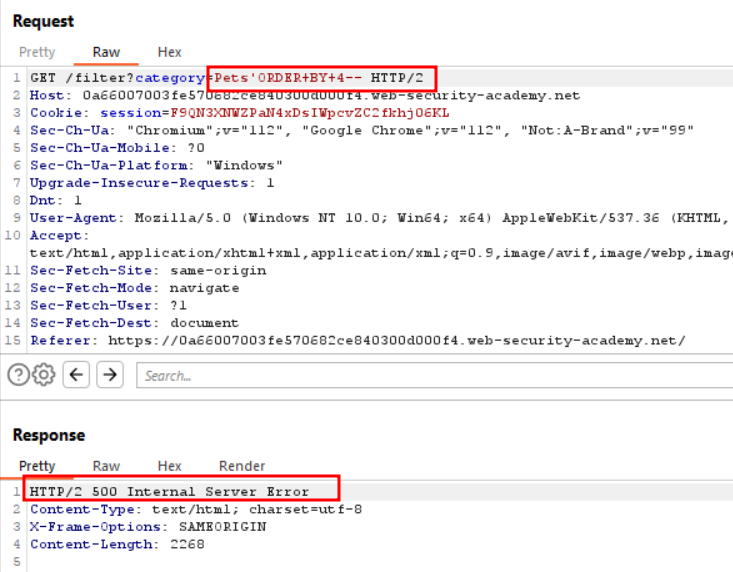Image resolution: width=733 pixels, height=572 pixels.
Task: Switch to the Response Hex tab
Action: [169, 466]
